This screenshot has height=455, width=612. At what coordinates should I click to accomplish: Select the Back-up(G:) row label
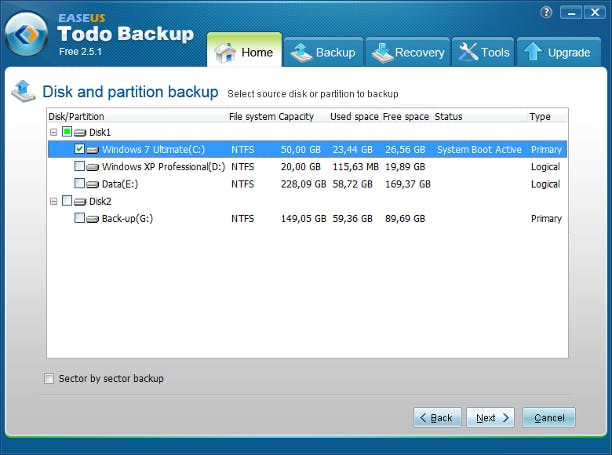127,219
